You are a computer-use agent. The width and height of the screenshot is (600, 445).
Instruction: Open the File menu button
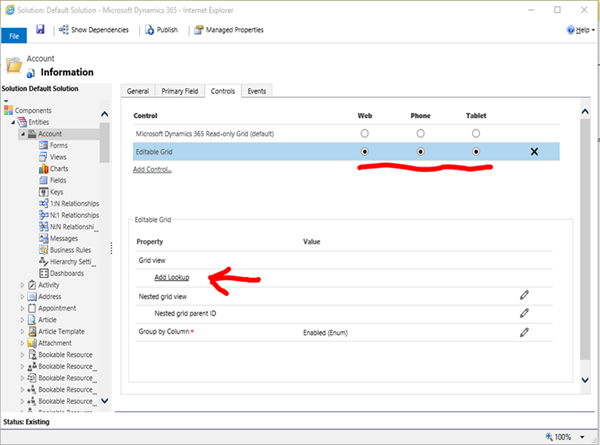(14, 33)
